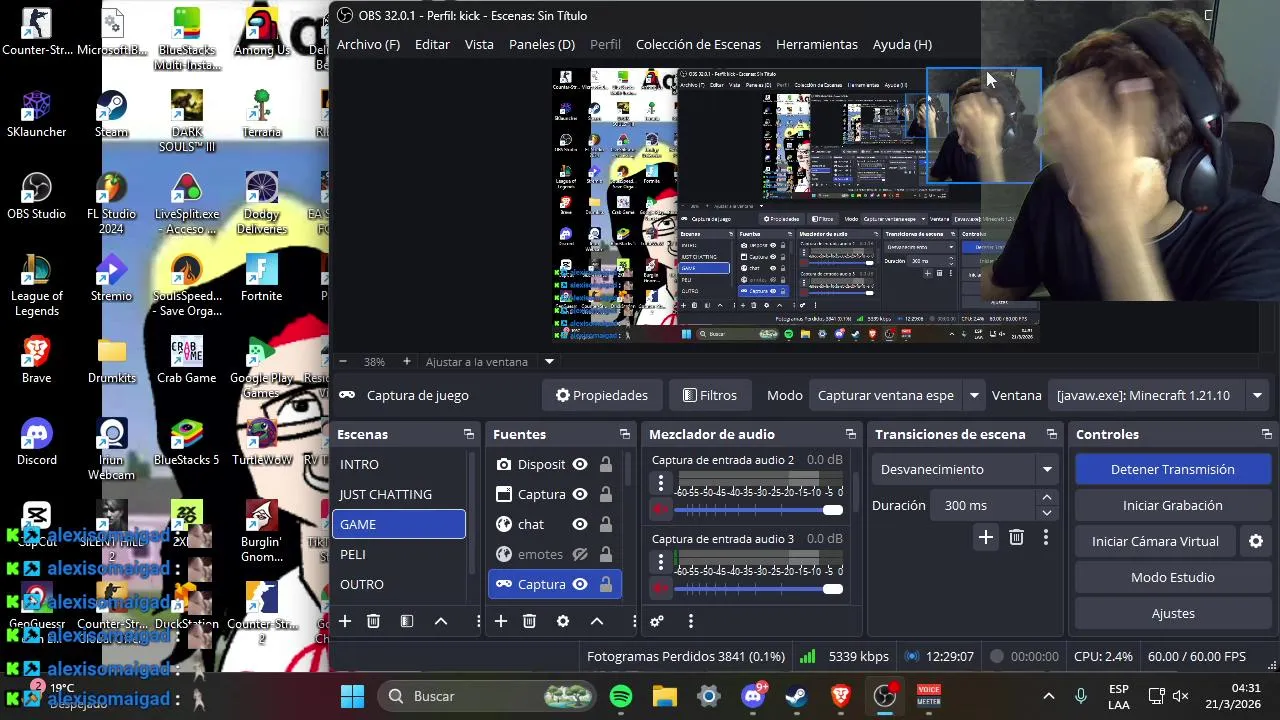Open the Paneles (D) menu
The width and height of the screenshot is (1280, 720).
click(x=542, y=44)
